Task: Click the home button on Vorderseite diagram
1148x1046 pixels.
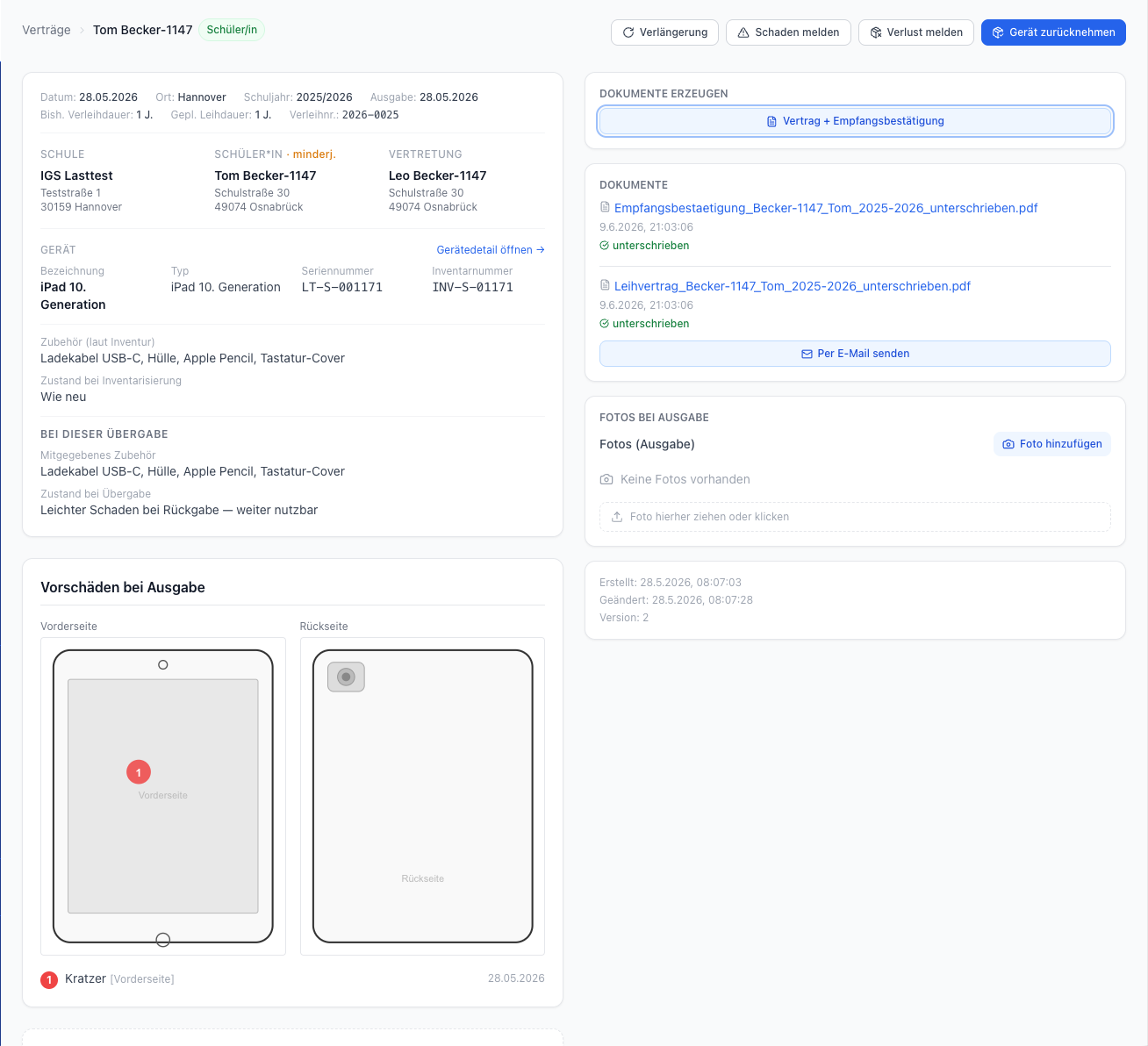Action: 162,940
